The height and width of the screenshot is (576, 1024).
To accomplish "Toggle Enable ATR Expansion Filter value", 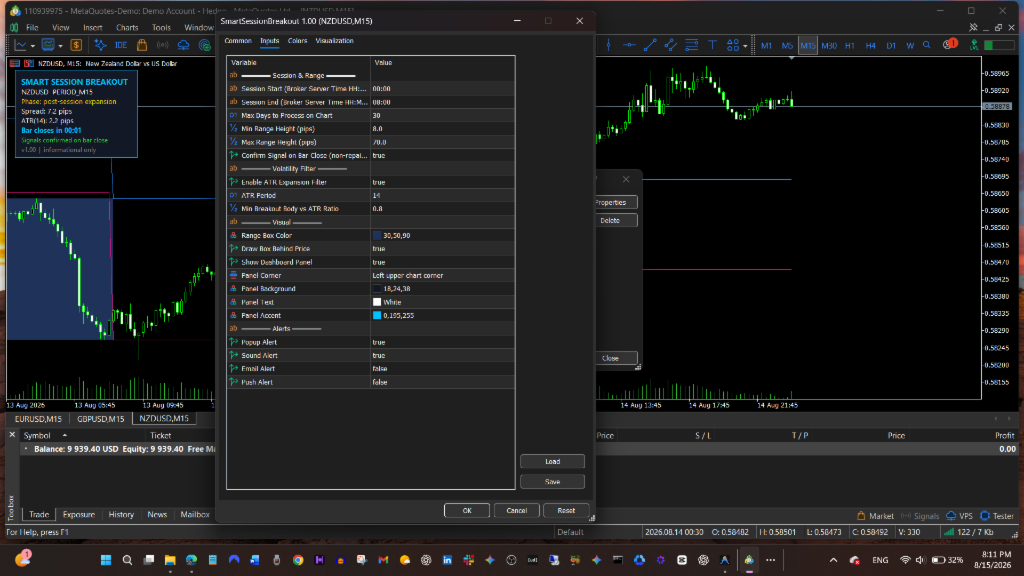I will 443,182.
